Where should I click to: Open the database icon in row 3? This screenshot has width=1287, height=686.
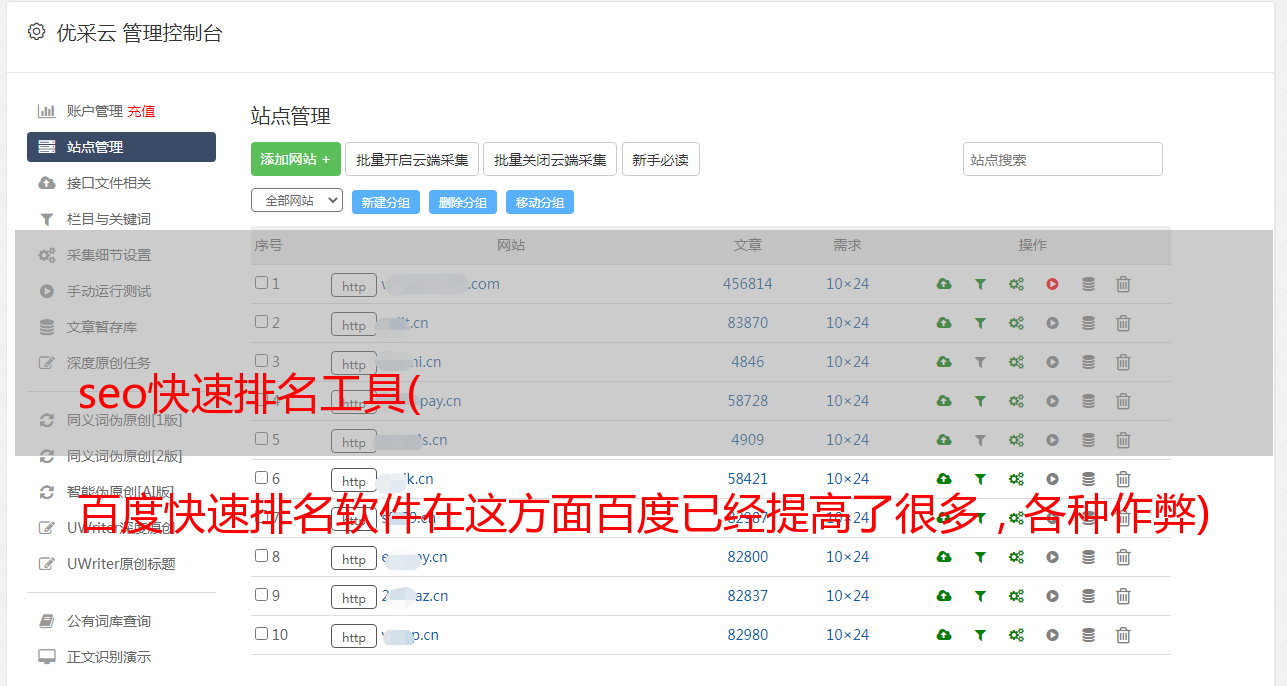tap(1088, 362)
